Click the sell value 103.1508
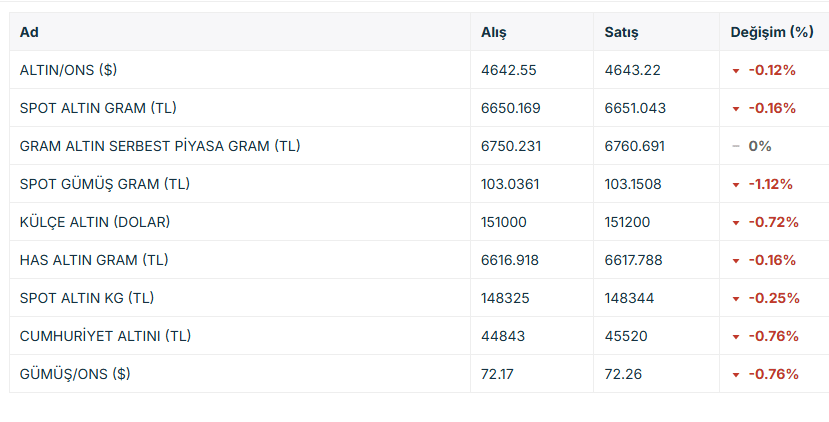 633,185
